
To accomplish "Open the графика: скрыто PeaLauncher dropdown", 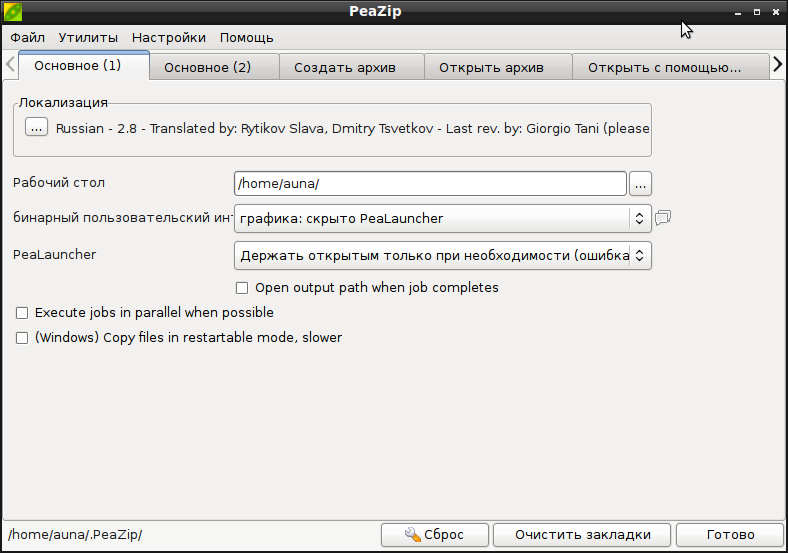I will (443, 218).
